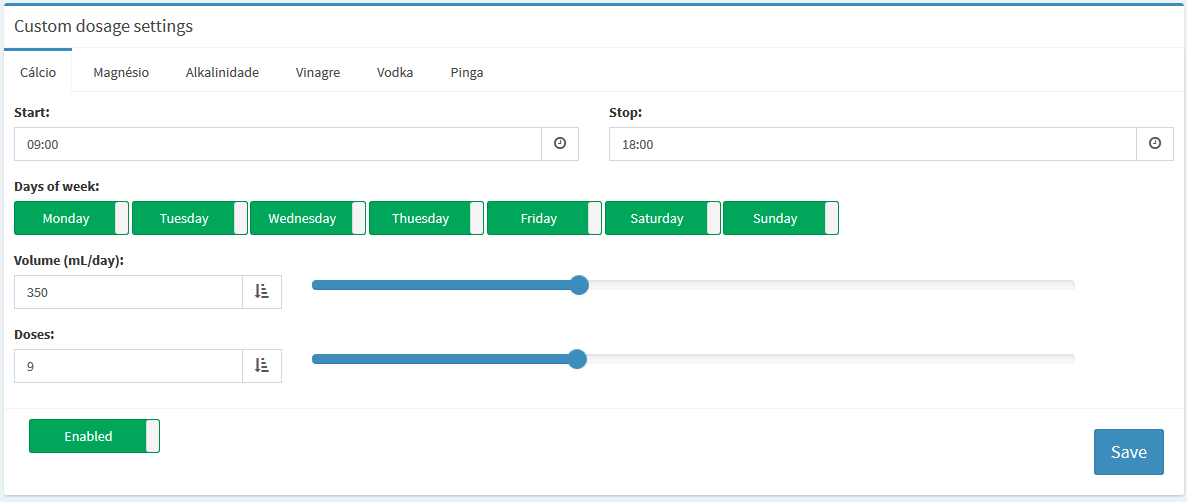Turn off the Sunday toggle

pyautogui.click(x=780, y=218)
